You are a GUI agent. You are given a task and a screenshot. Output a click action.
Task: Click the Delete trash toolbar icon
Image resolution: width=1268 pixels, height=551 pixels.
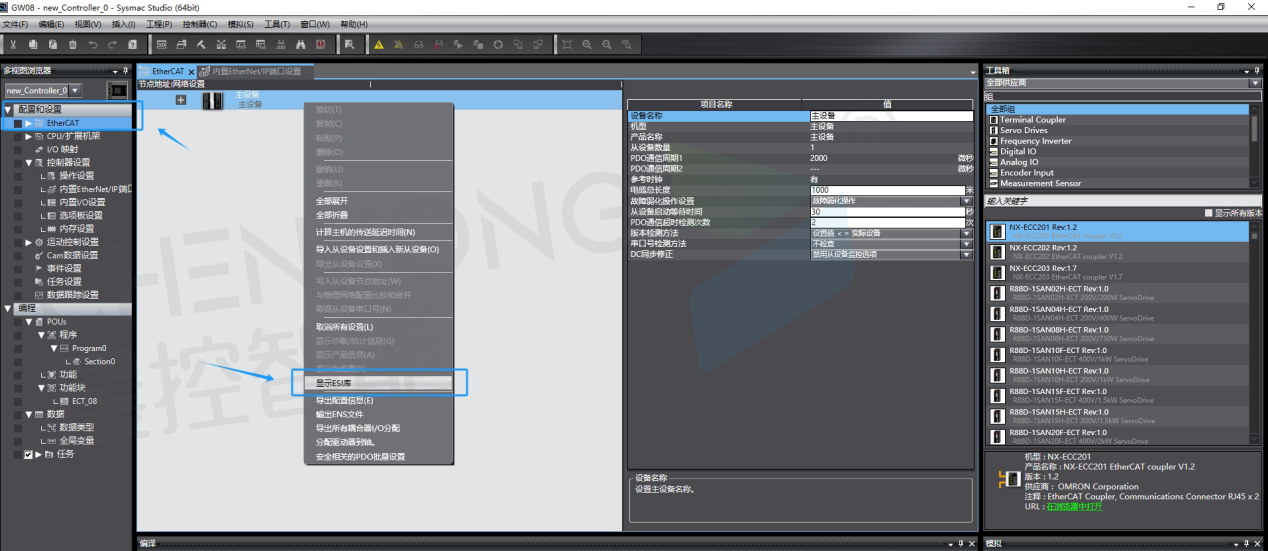coord(73,44)
